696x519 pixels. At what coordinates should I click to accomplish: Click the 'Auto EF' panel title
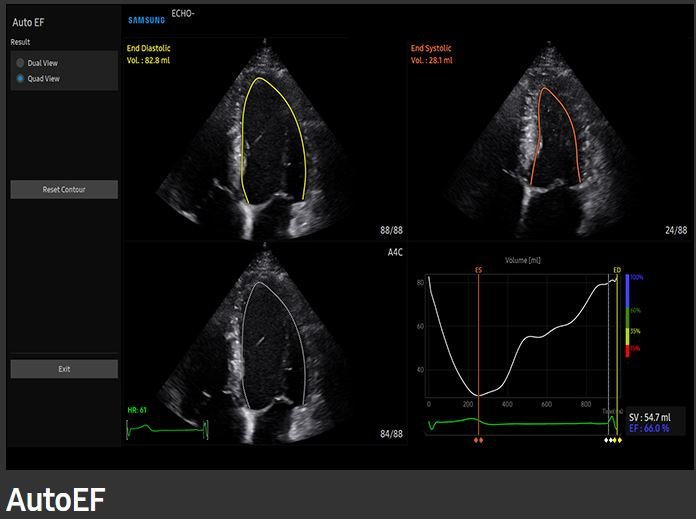click(x=28, y=22)
